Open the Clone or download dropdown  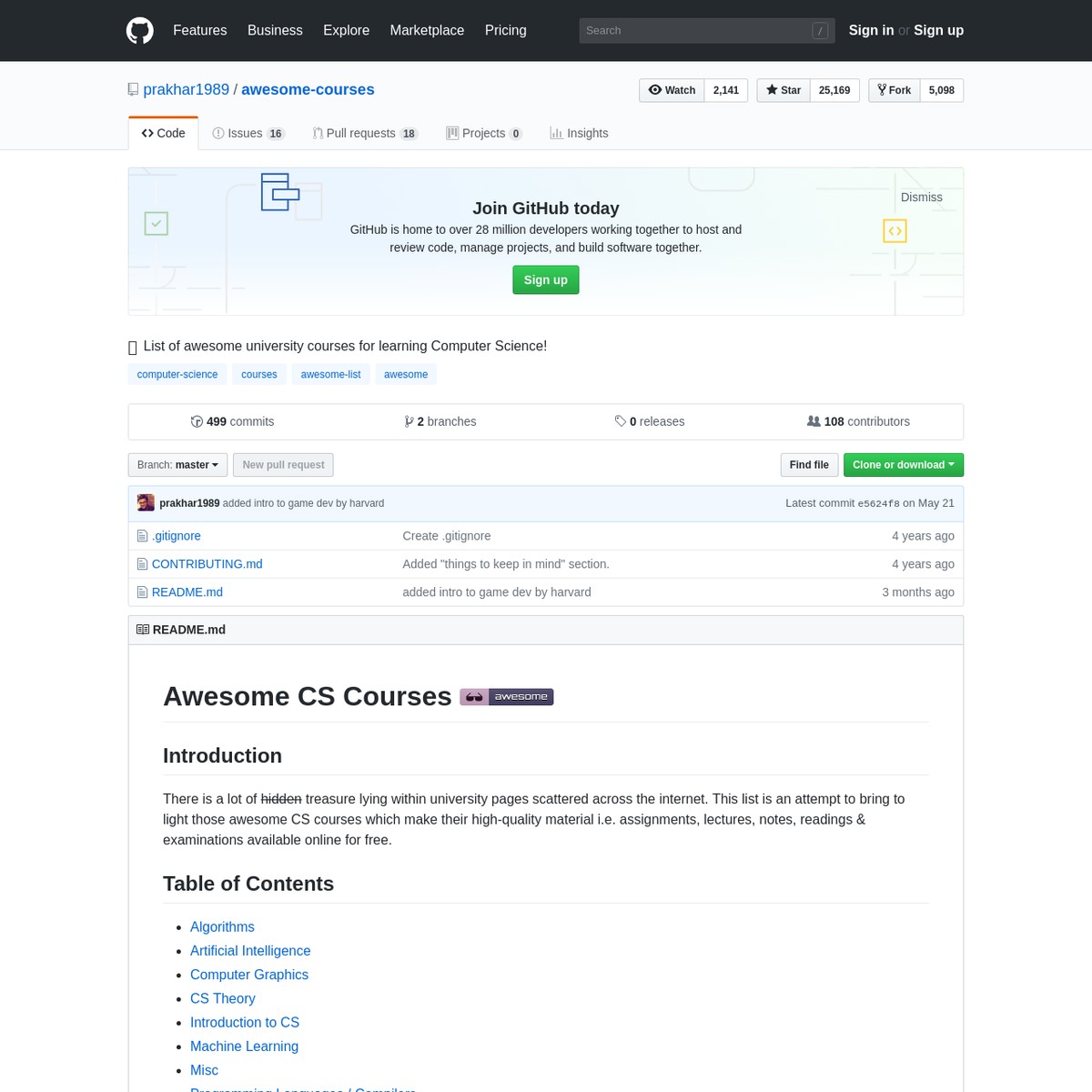point(904,465)
